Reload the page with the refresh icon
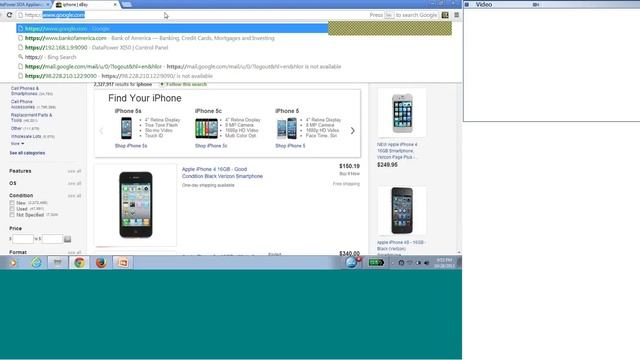 tap(9, 15)
